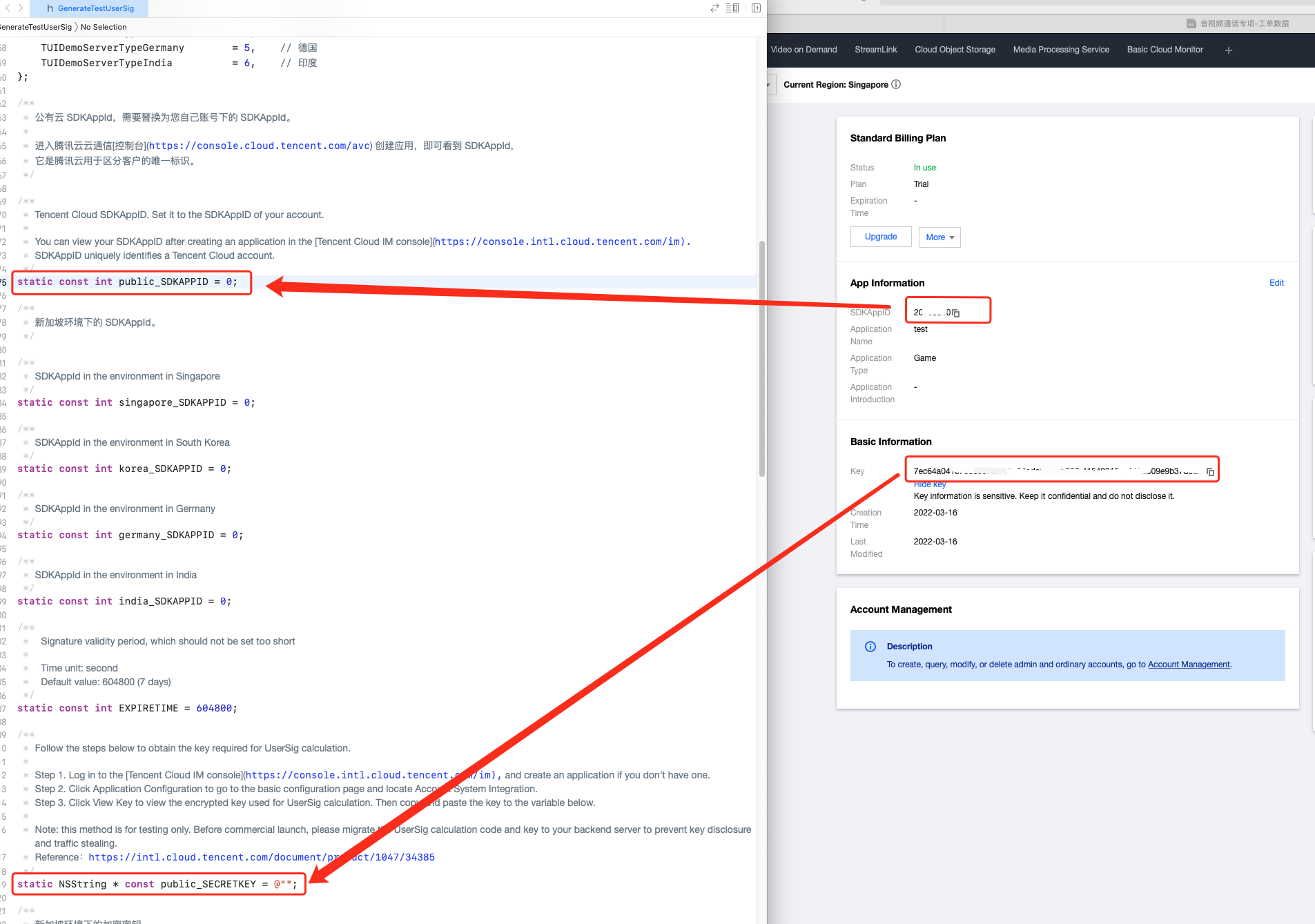Viewport: 1315px width, 924px height.
Task: Click the TUIDemoServerTypeGermany enum line
Action: tap(179, 48)
